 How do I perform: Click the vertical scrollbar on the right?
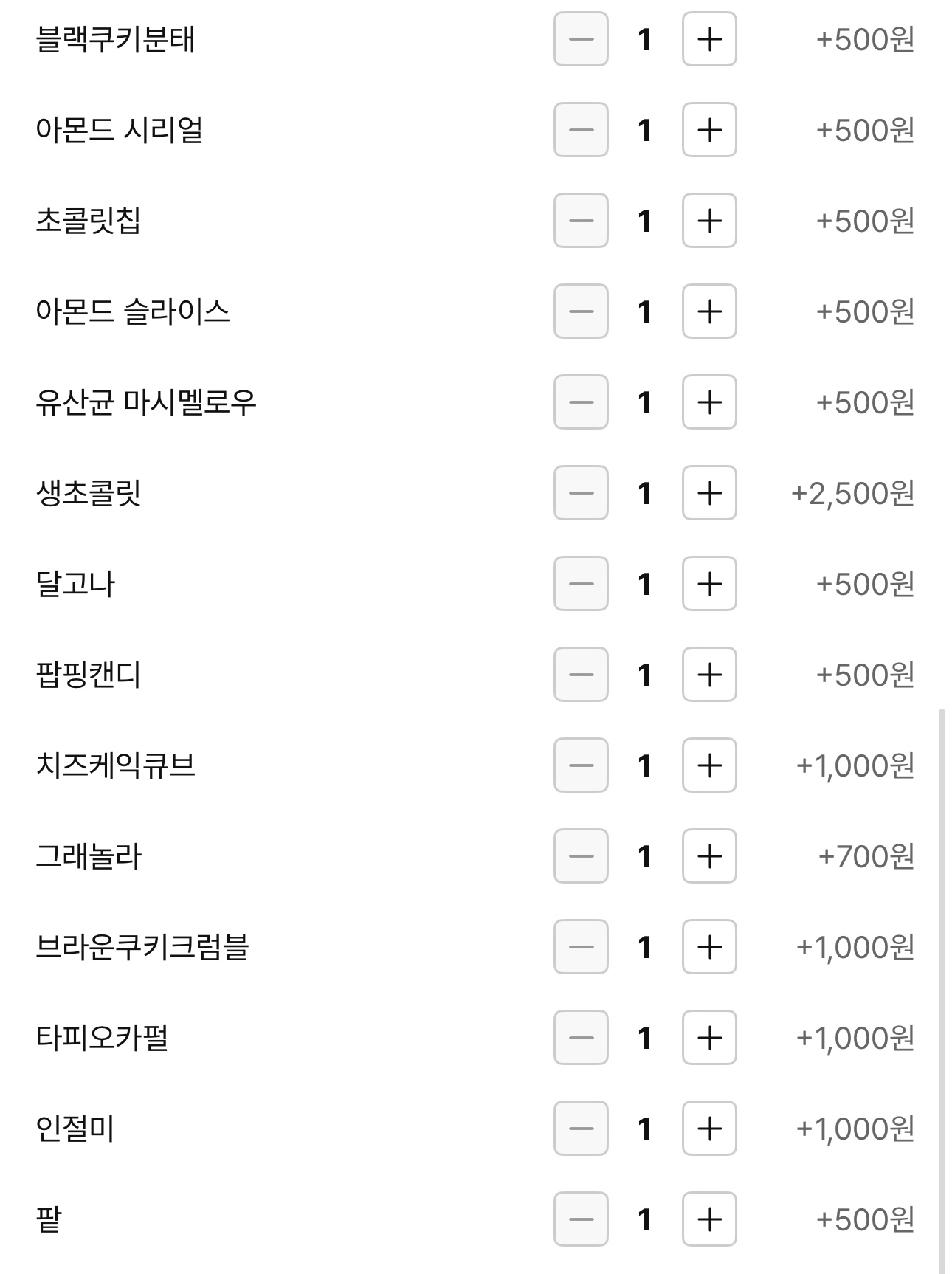(941, 989)
